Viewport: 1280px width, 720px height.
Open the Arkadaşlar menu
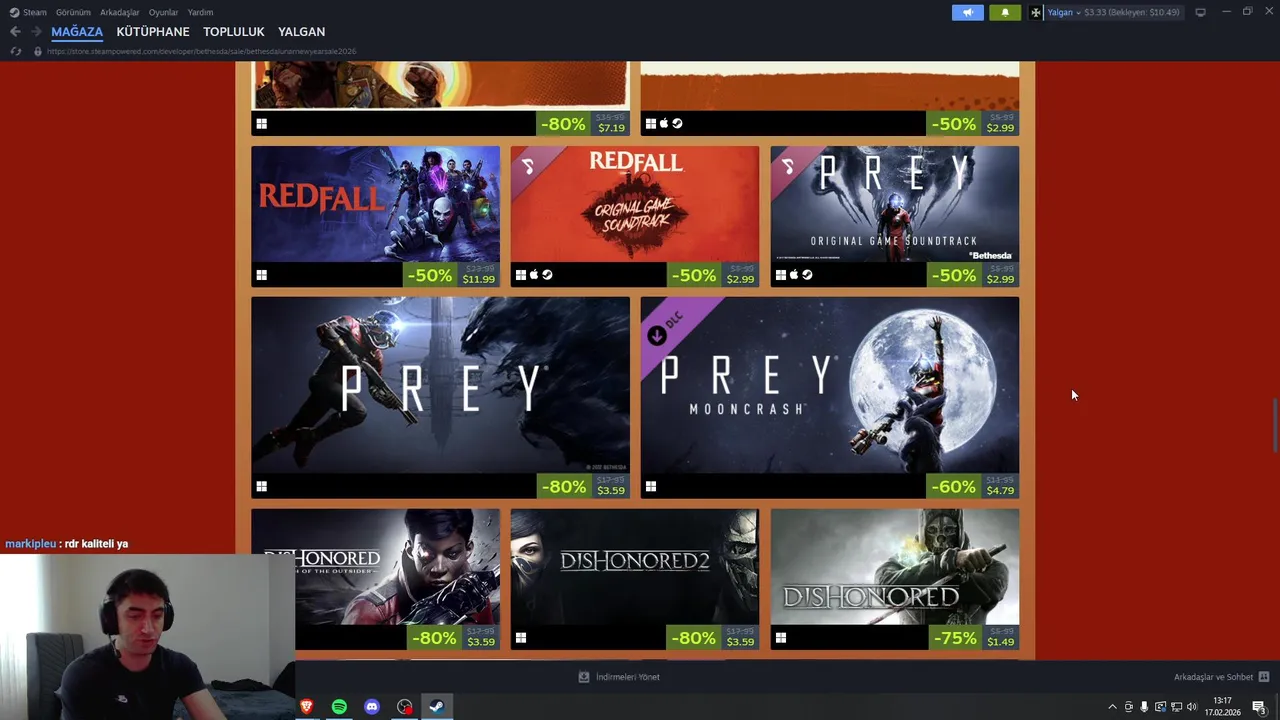coord(119,12)
